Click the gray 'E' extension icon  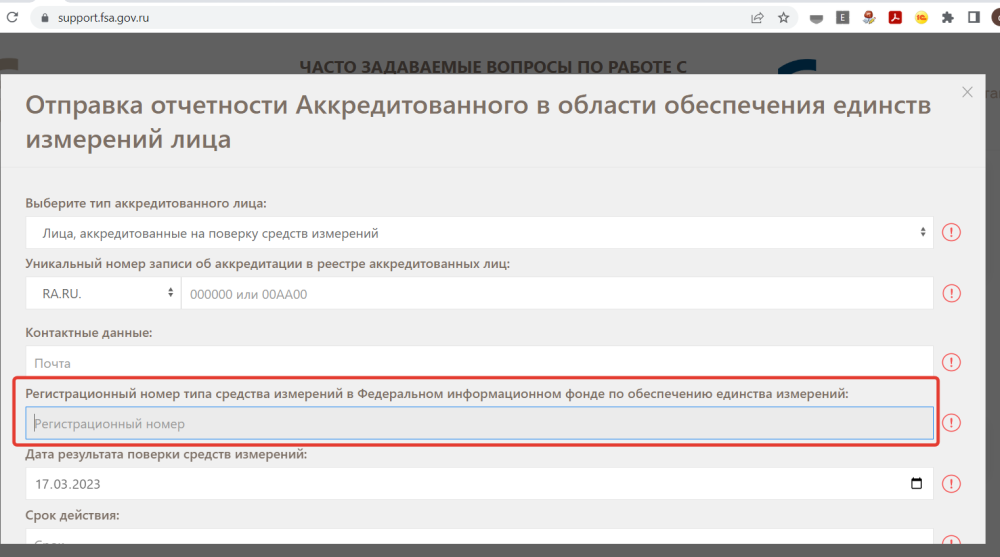coord(843,18)
